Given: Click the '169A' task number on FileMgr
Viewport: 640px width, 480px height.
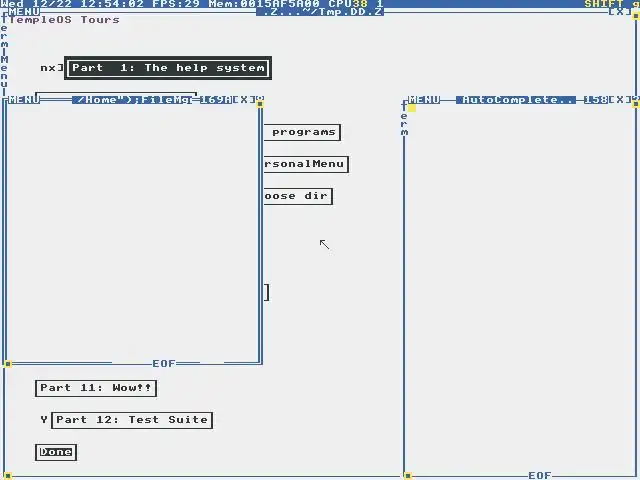Looking at the screenshot, I should pos(216,100).
